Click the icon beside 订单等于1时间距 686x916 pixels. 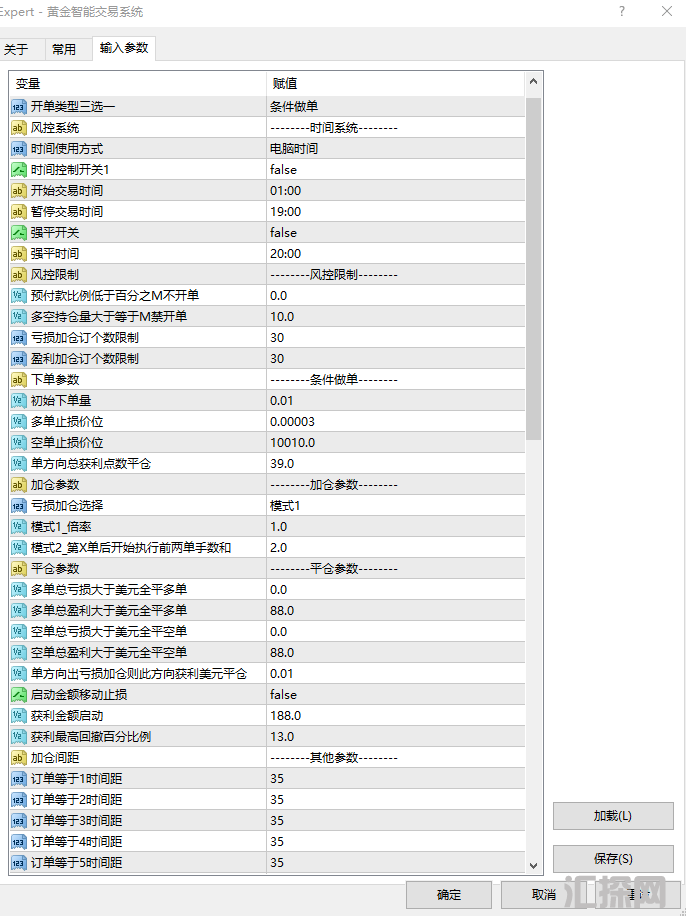click(19, 779)
